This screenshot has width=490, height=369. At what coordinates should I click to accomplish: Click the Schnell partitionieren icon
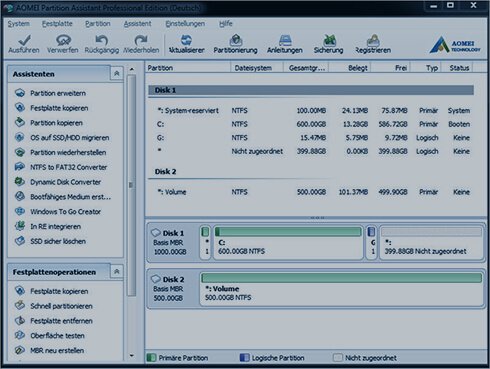pos(20,306)
